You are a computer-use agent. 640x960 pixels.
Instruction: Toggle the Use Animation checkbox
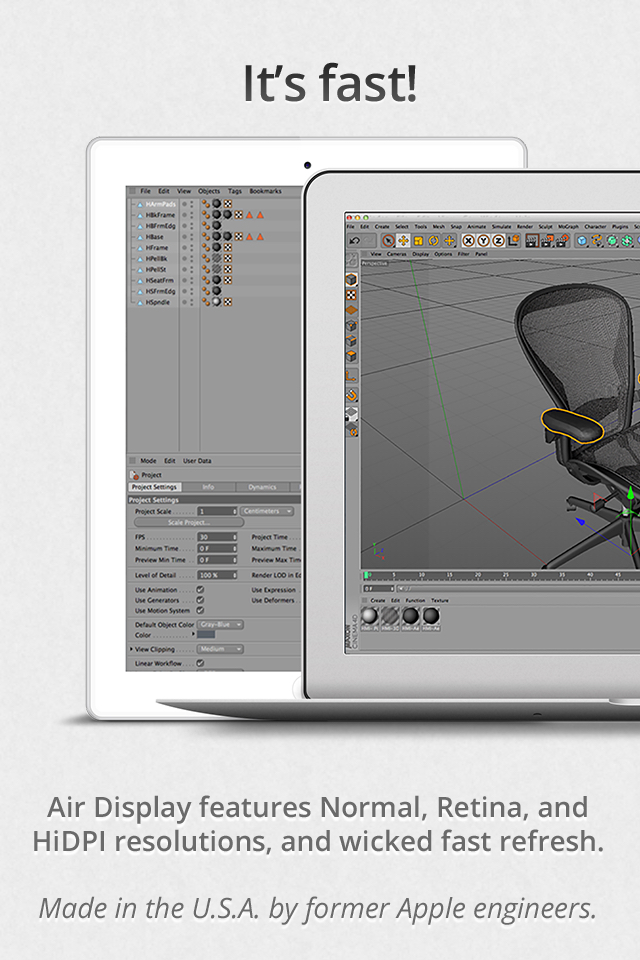pos(200,590)
